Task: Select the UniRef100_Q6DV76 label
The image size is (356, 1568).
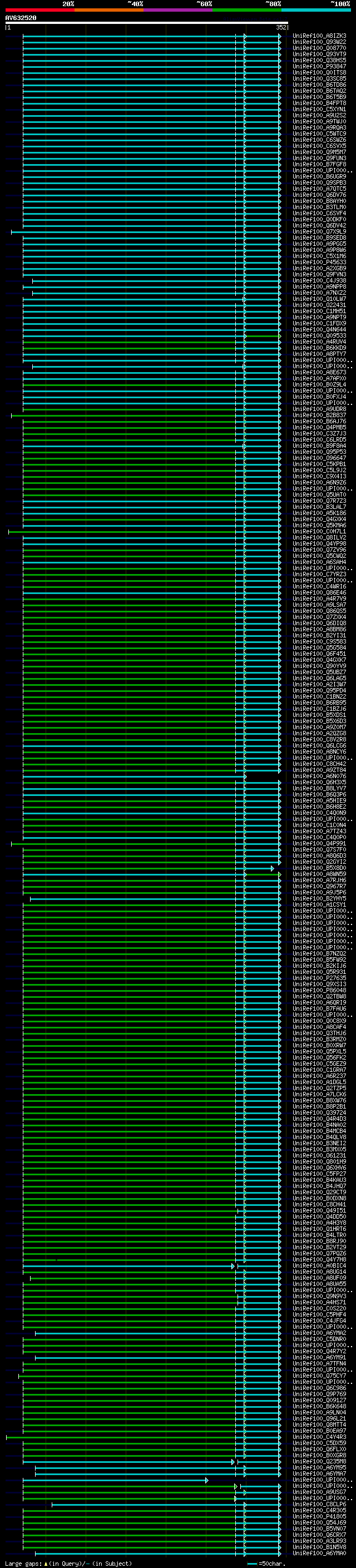Action: [x=319, y=195]
